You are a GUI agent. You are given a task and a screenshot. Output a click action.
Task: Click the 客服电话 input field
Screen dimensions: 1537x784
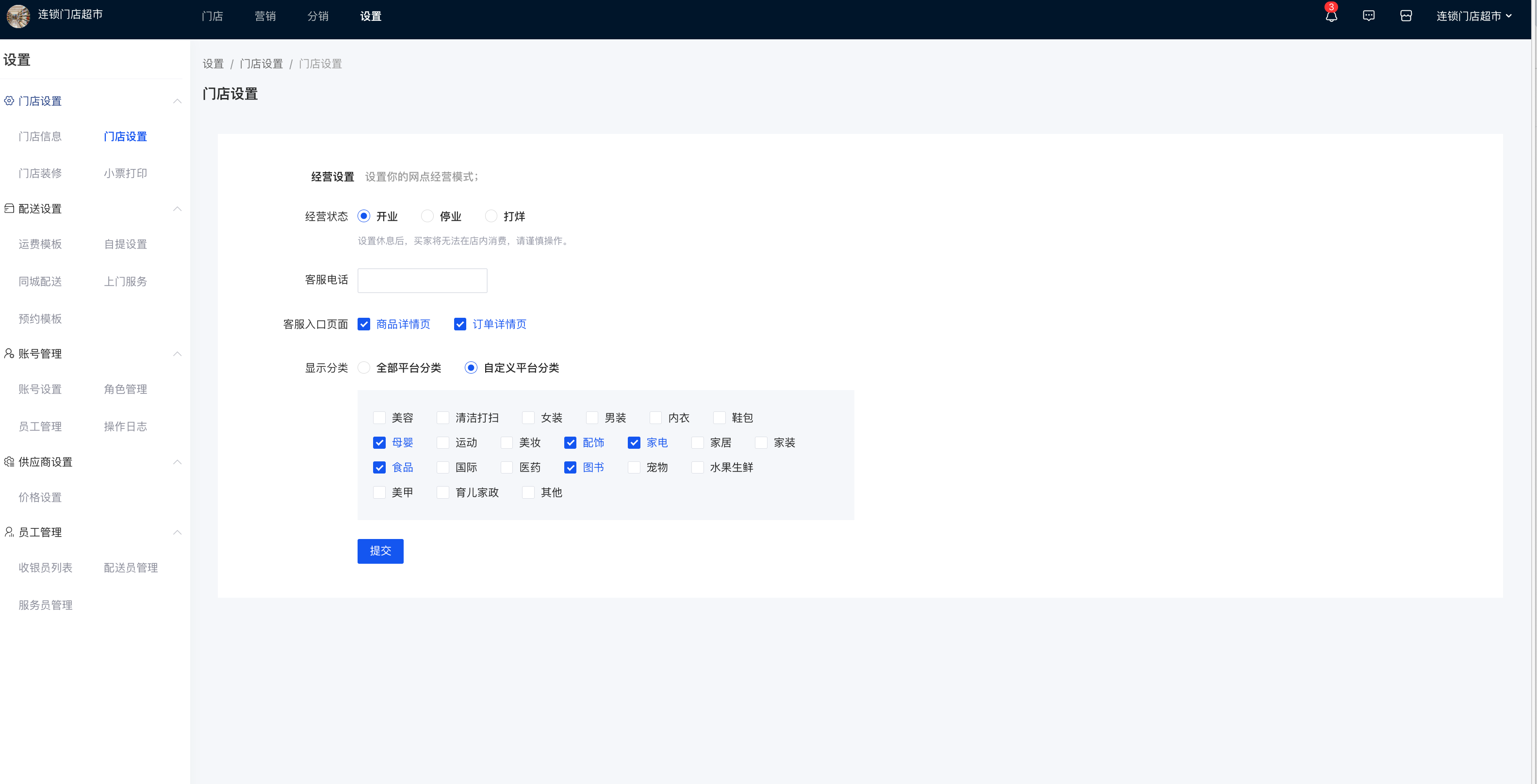coord(422,280)
